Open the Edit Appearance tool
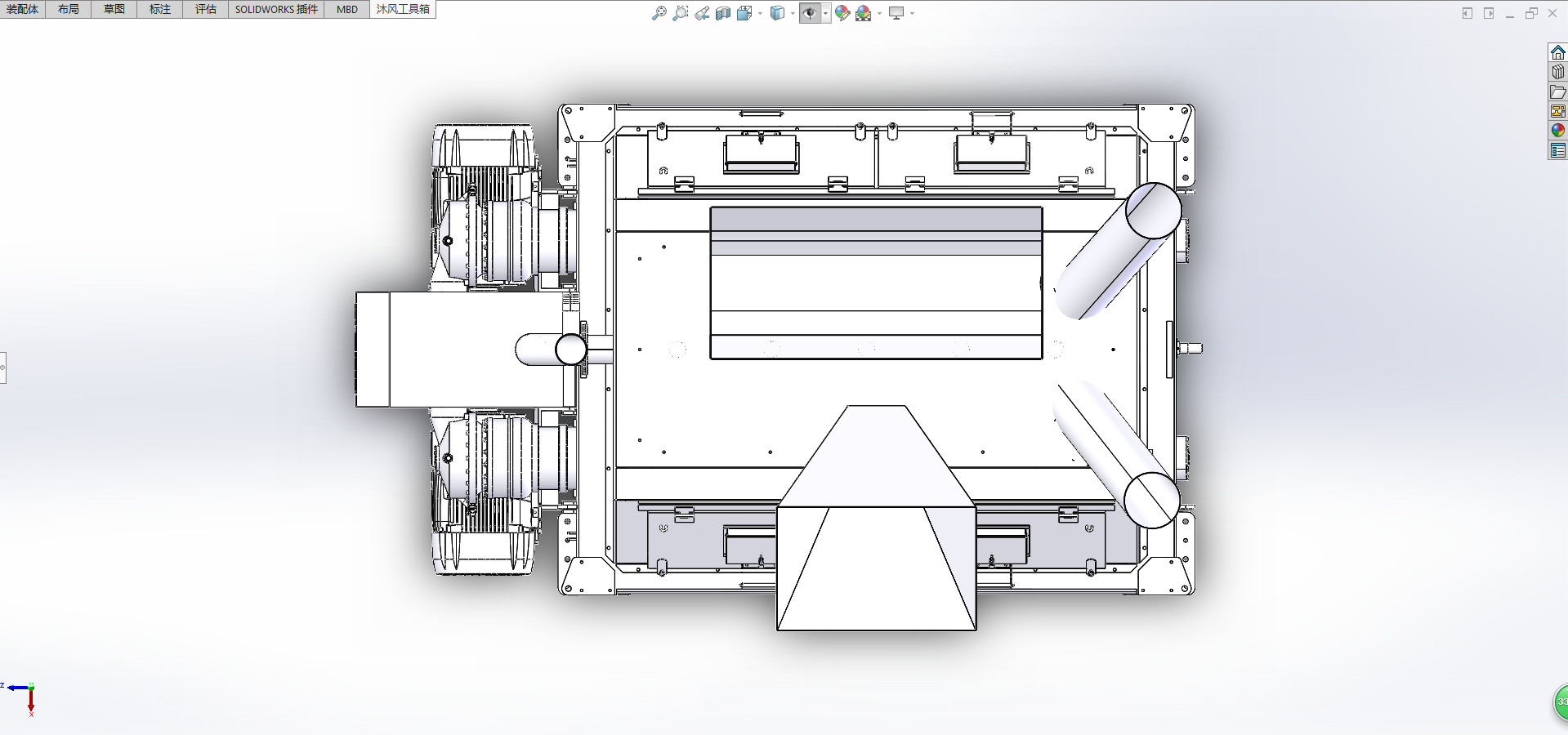The width and height of the screenshot is (1568, 735). click(842, 13)
